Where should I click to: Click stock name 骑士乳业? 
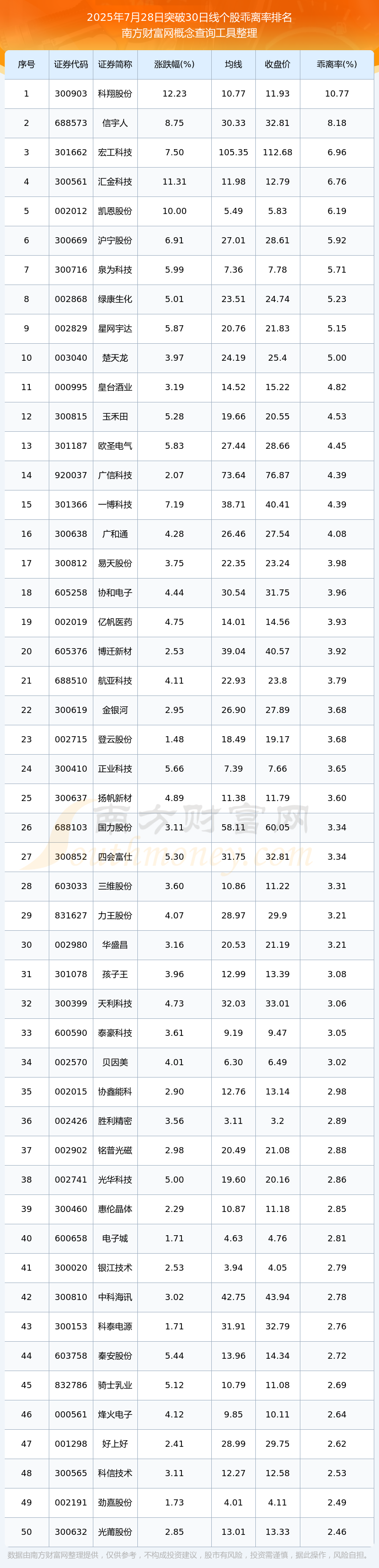point(115,1385)
